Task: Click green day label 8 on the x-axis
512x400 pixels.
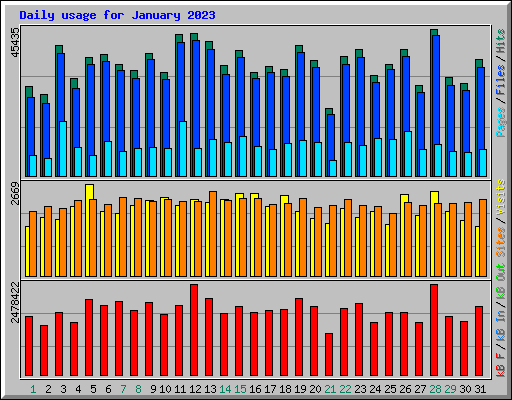Action: pos(138,389)
